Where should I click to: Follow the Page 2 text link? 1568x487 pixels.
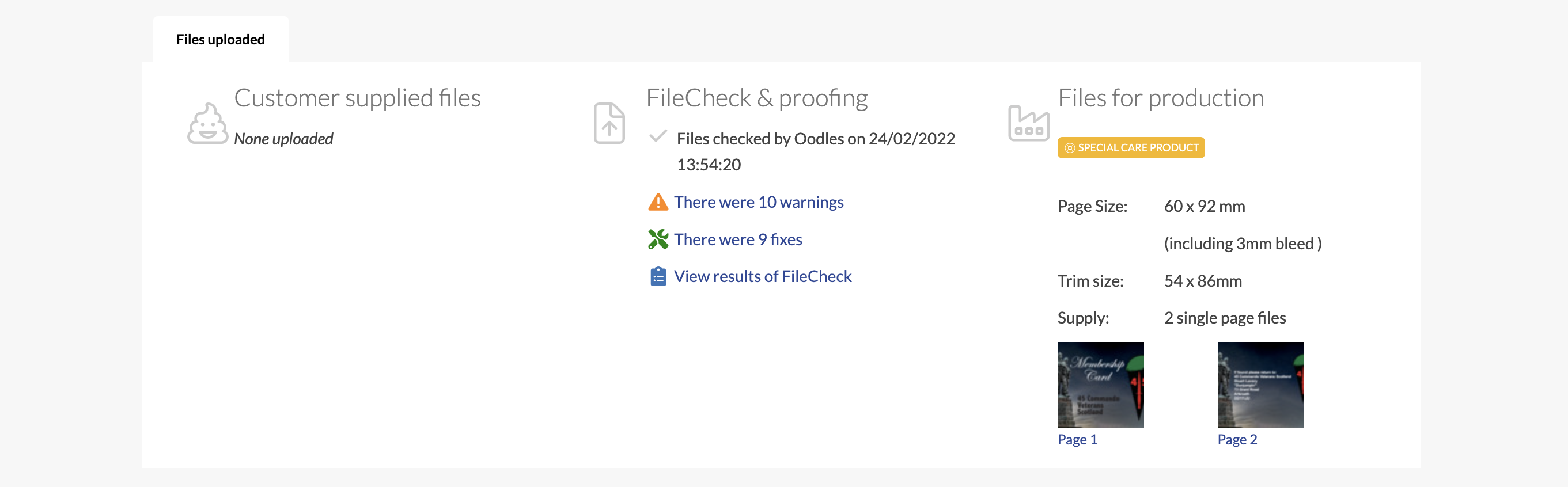[1237, 440]
